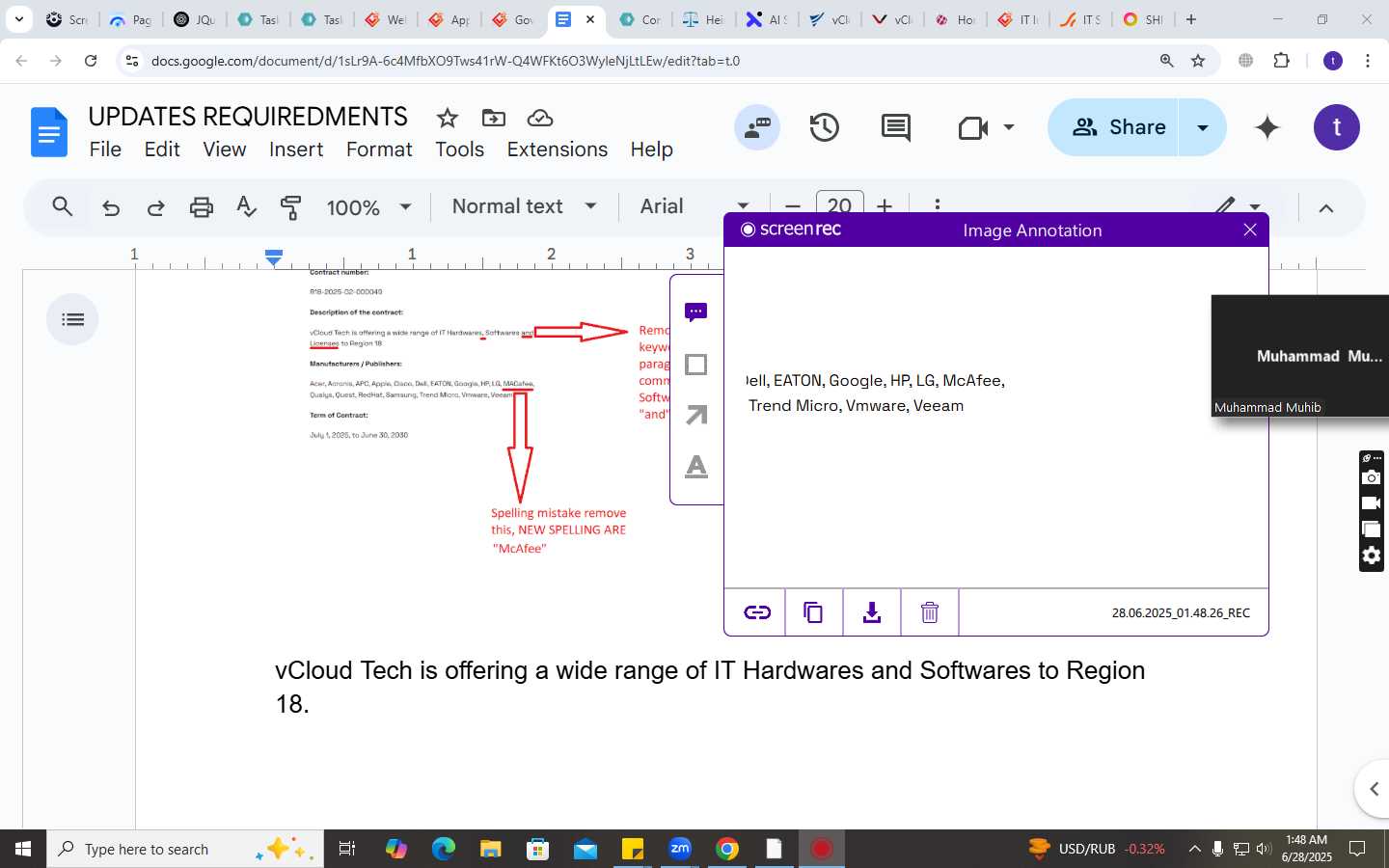Open the comments history icon
The width and height of the screenshot is (1389, 868).
[x=896, y=127]
